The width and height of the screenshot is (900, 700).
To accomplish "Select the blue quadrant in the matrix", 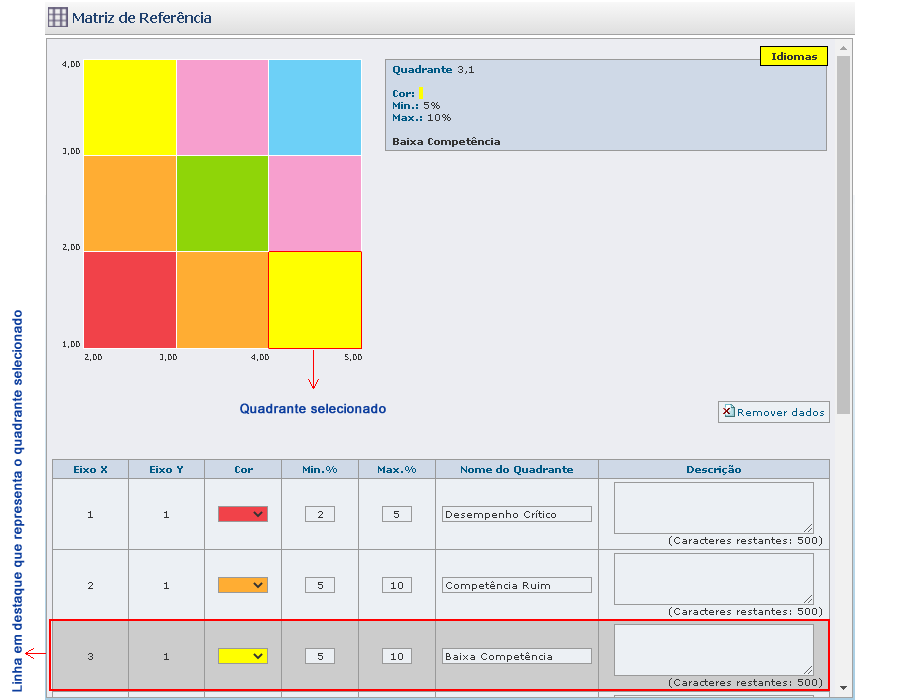I will tap(315, 107).
